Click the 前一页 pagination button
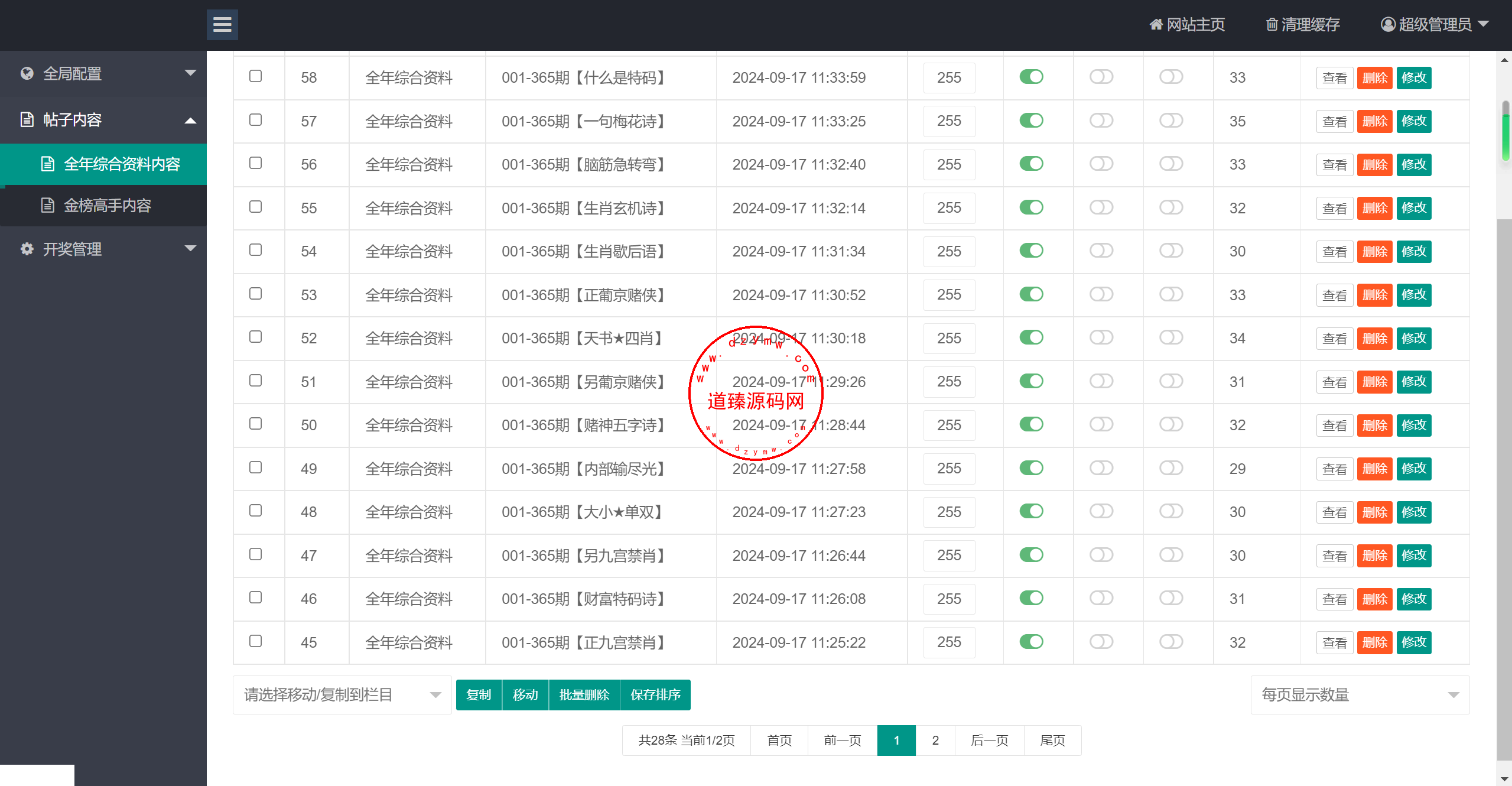Viewport: 1512px width, 786px height. click(x=843, y=740)
